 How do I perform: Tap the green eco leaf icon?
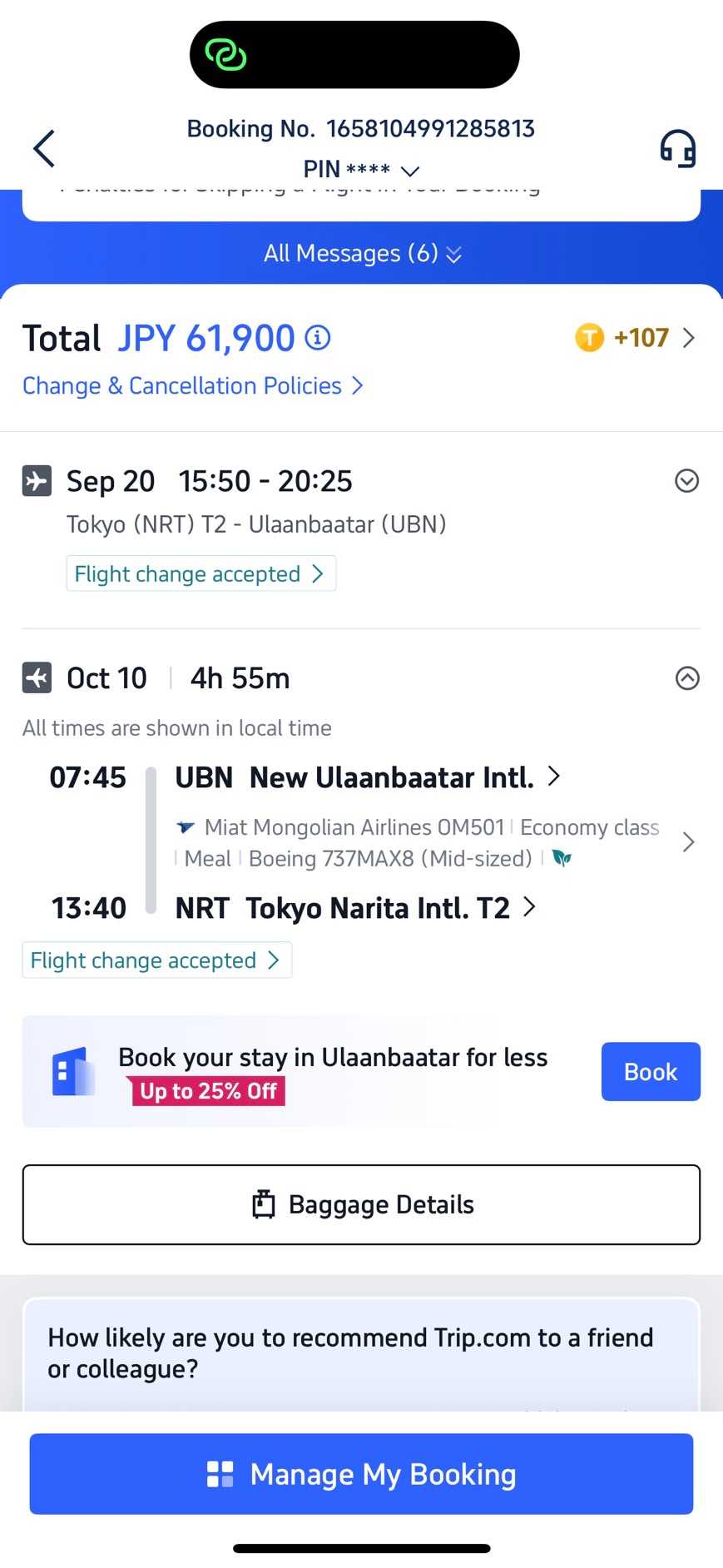(x=562, y=858)
